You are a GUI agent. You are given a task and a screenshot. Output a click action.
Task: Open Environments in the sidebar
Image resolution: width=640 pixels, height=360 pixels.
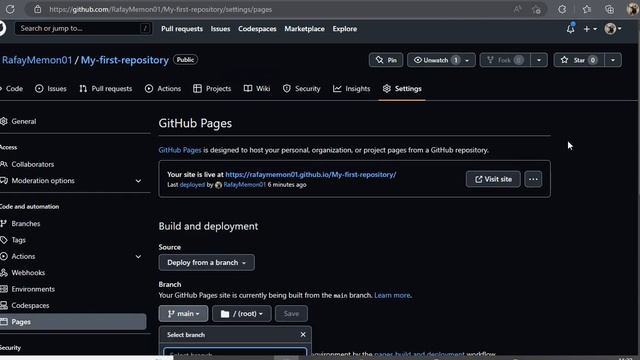(33, 289)
